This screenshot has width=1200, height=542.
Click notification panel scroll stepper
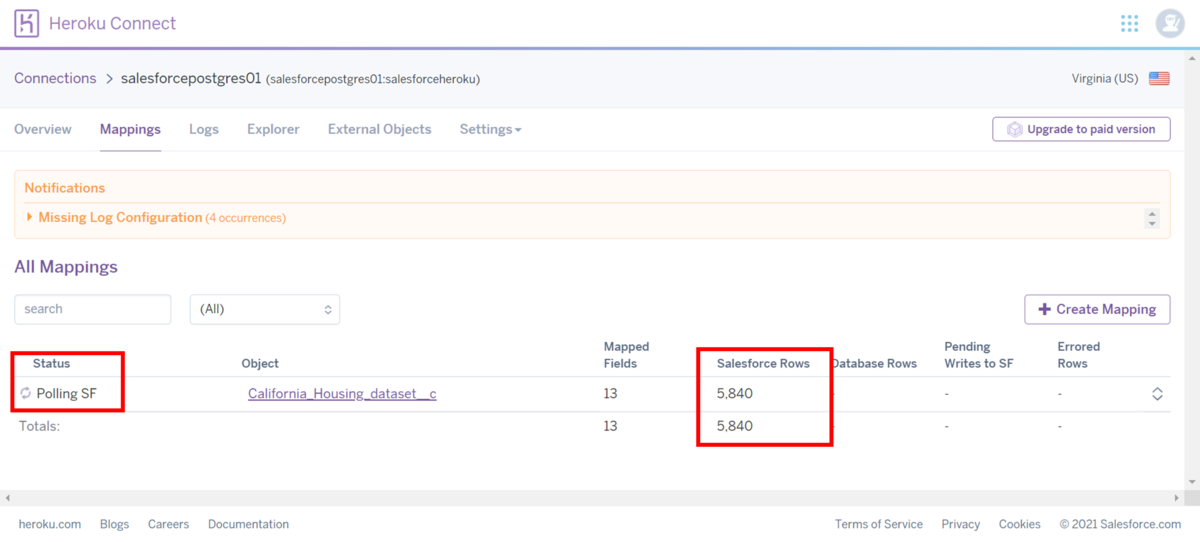click(1152, 218)
